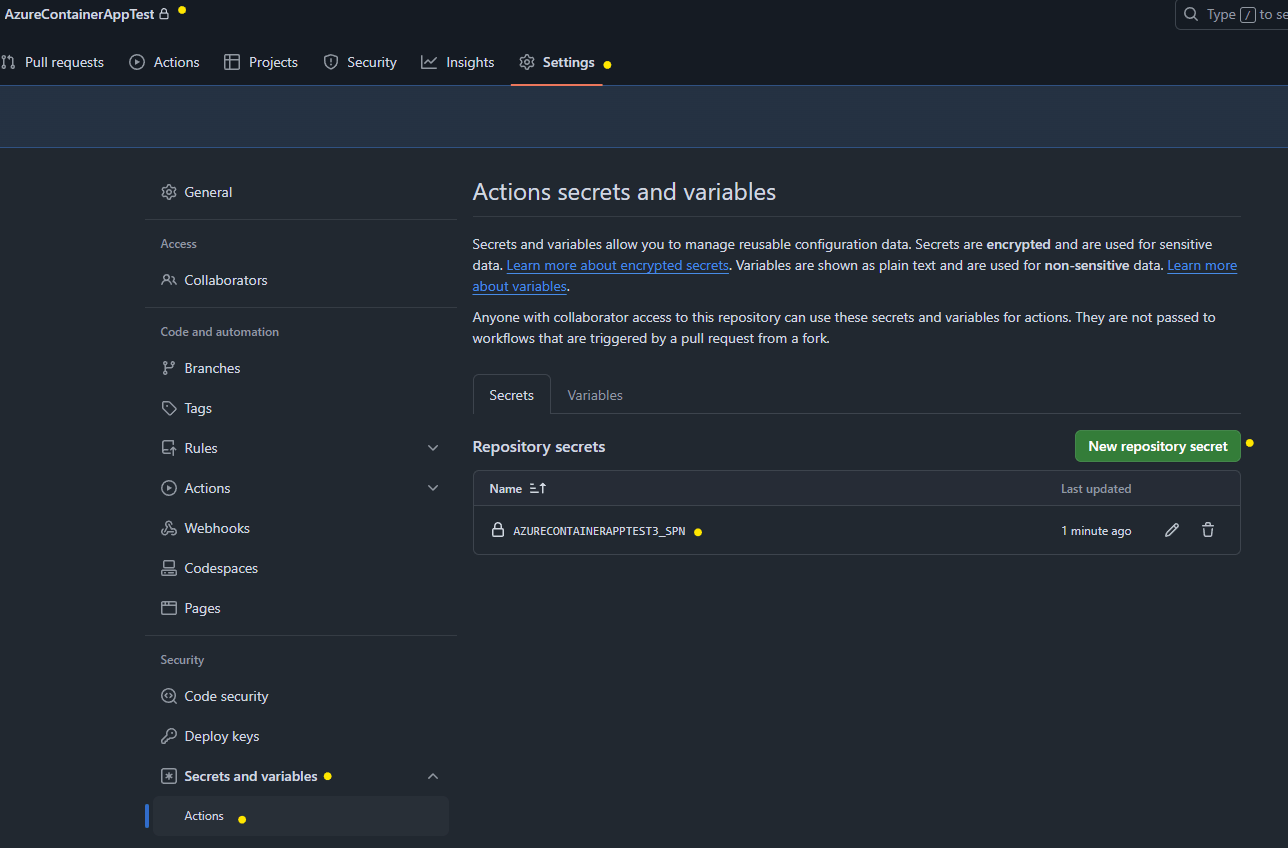Image resolution: width=1288 pixels, height=848 pixels.
Task: Select the Secrets tab
Action: point(511,395)
